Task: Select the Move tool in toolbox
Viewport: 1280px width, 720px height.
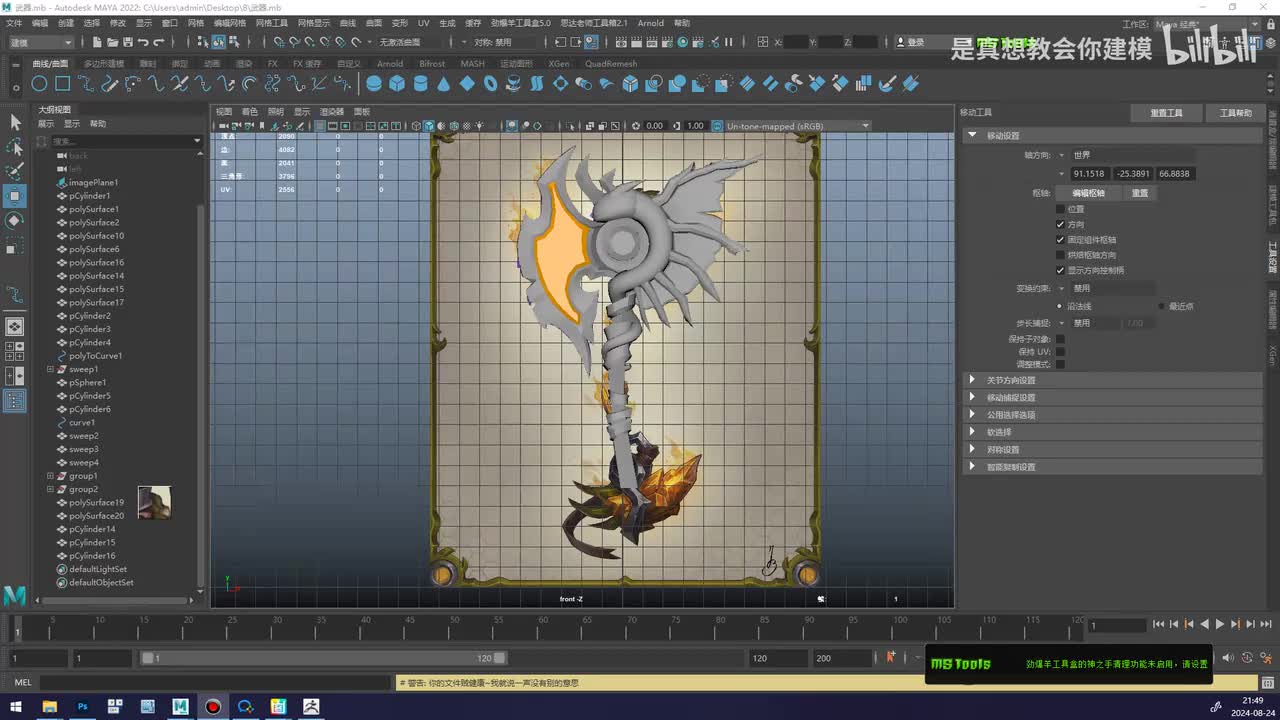Action: [15, 196]
